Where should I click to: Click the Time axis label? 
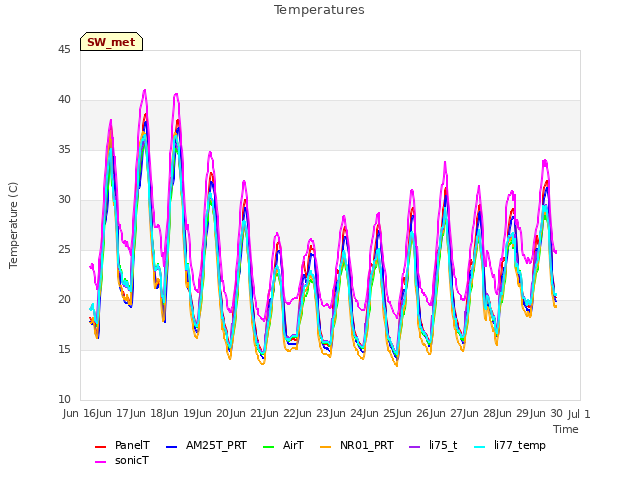(x=566, y=429)
